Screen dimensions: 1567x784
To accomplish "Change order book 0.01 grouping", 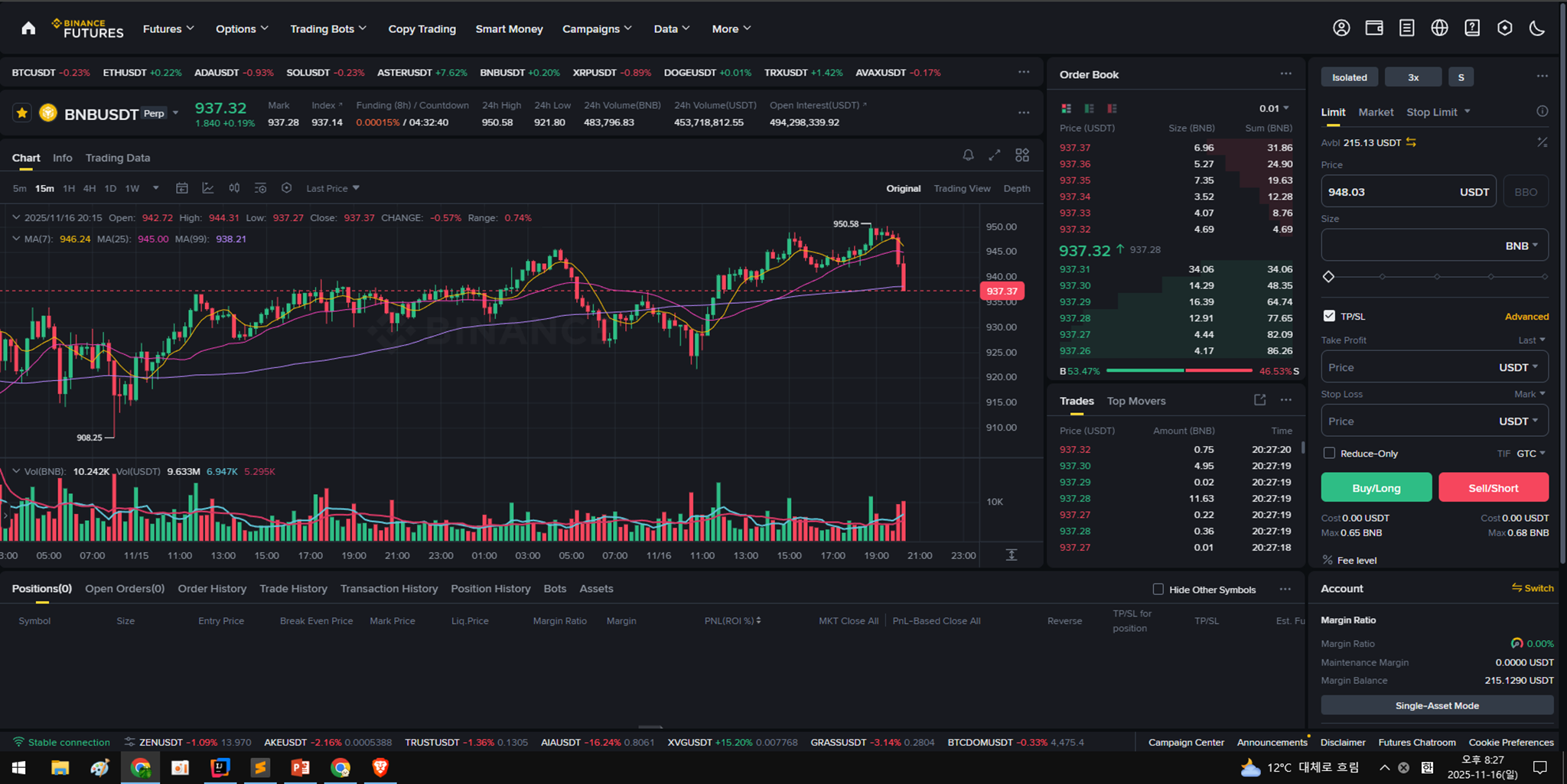I will click(x=1274, y=108).
